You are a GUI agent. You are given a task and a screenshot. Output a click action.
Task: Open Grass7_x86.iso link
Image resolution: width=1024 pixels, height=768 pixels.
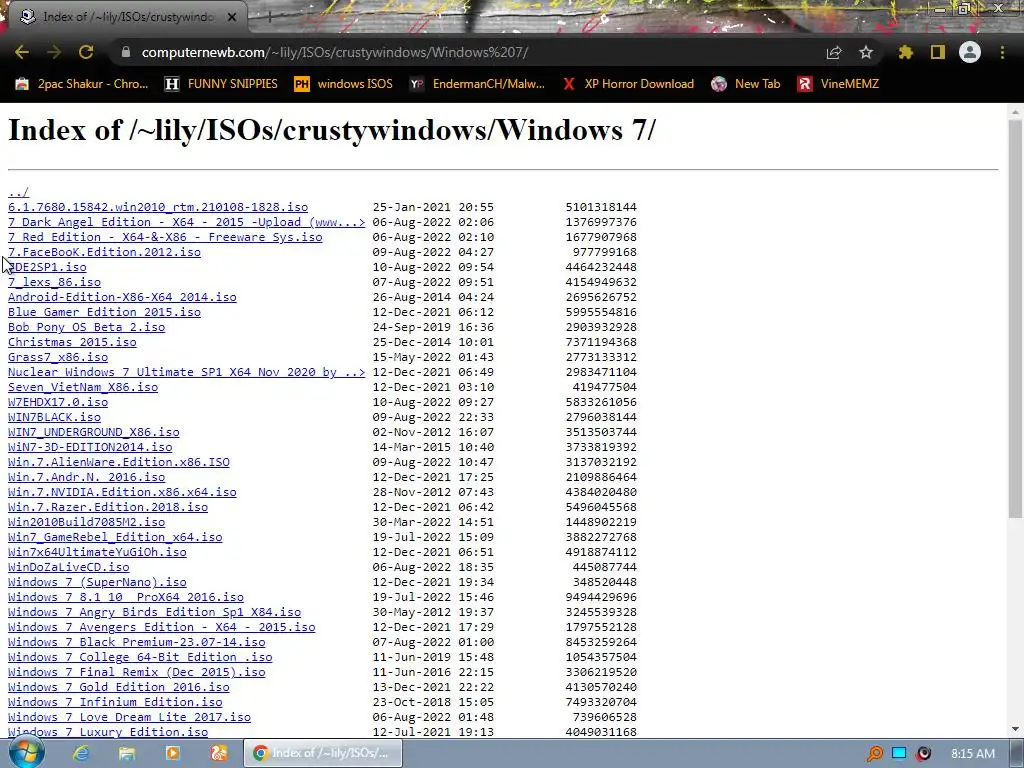point(58,357)
